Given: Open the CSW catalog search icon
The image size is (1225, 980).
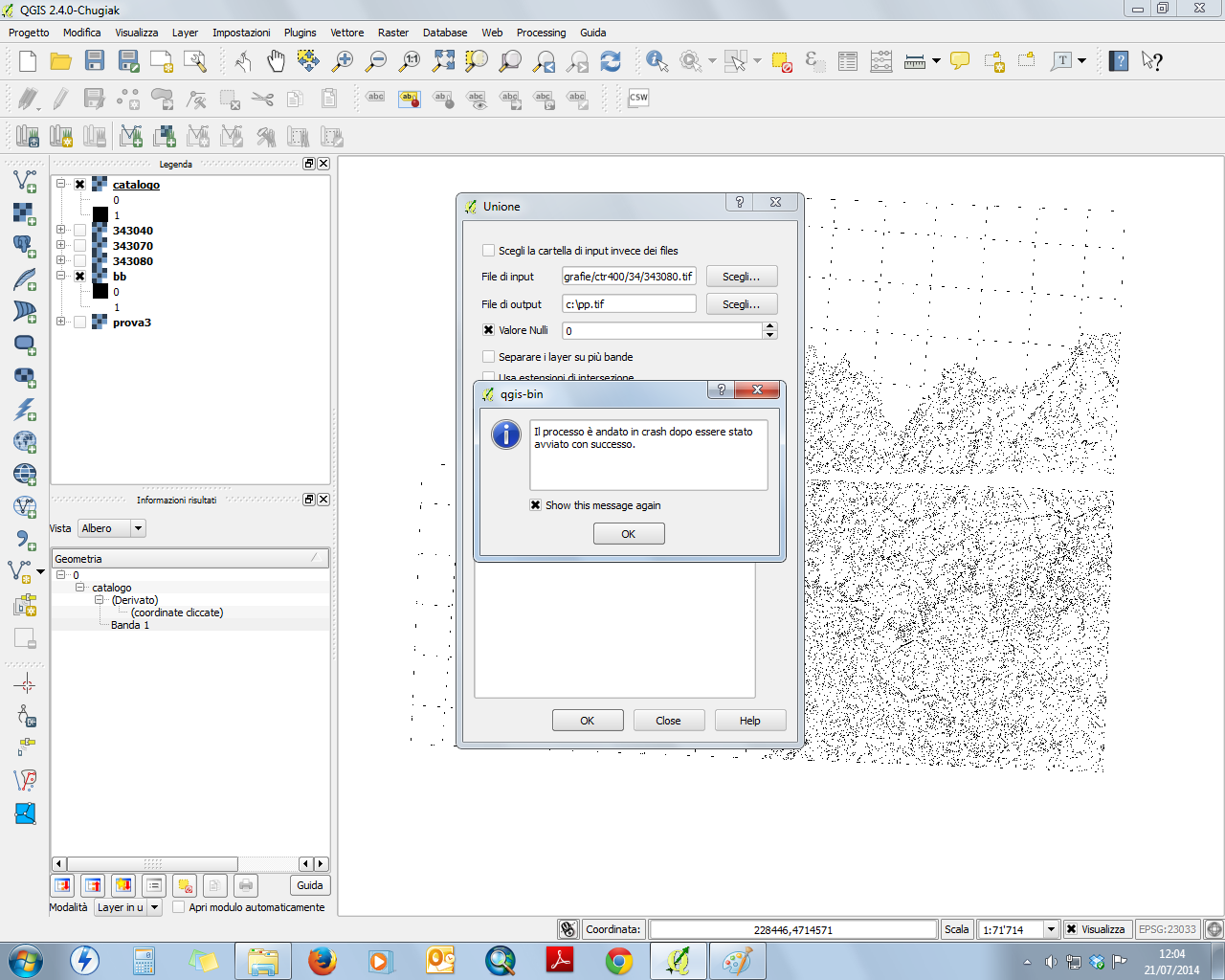Looking at the screenshot, I should tap(638, 98).
